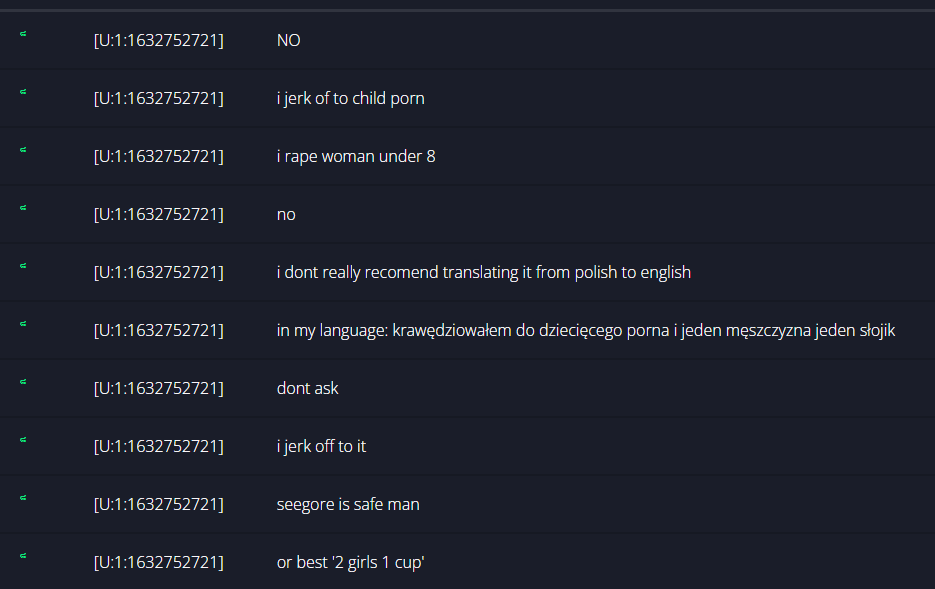Select the message about translating from polish to english
The height and width of the screenshot is (589, 935).
pyautogui.click(x=484, y=272)
